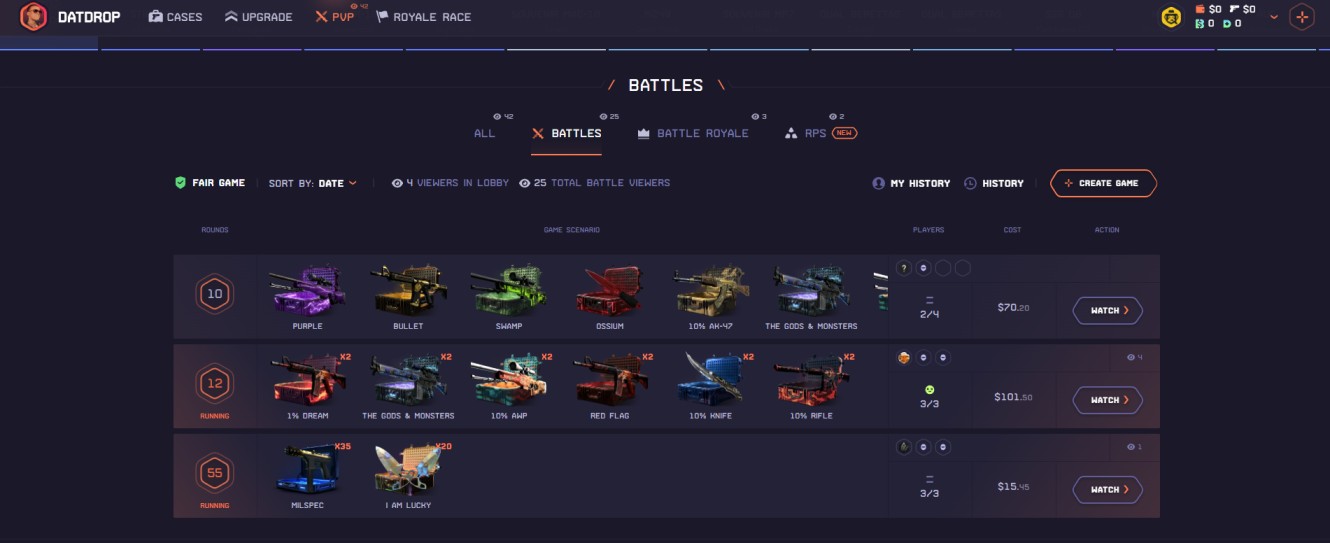Watch the $101.50 battle

[1108, 400]
